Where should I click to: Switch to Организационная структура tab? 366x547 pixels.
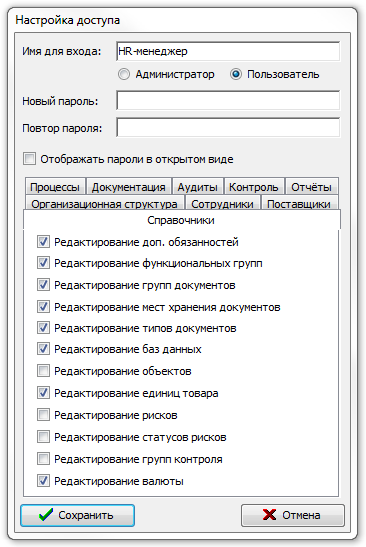click(x=105, y=203)
